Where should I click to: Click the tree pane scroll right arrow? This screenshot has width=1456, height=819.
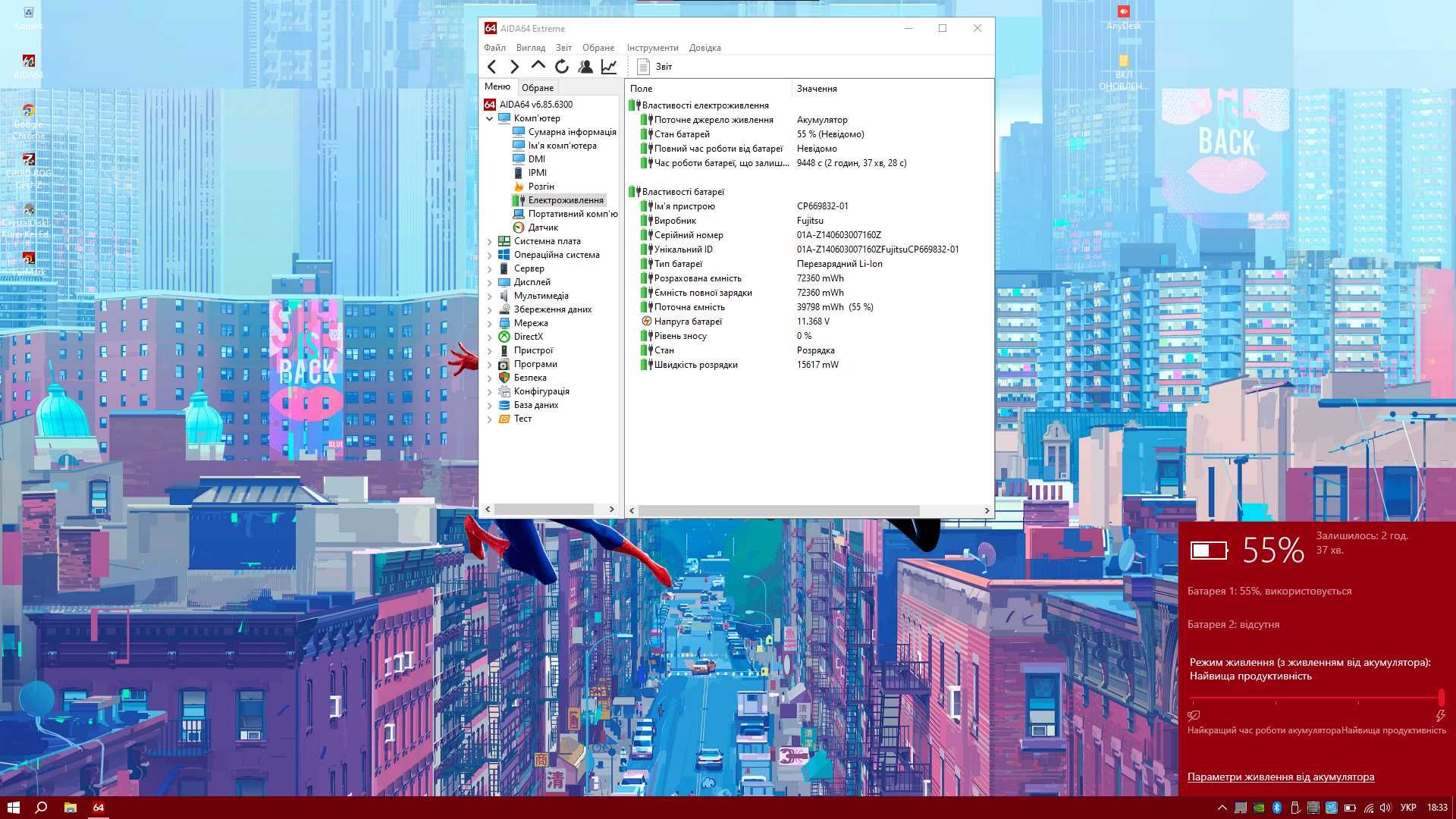[612, 510]
